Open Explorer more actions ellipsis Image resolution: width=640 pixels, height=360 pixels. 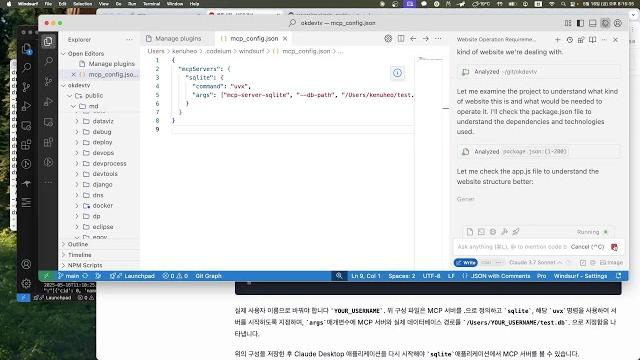pyautogui.click(x=129, y=40)
